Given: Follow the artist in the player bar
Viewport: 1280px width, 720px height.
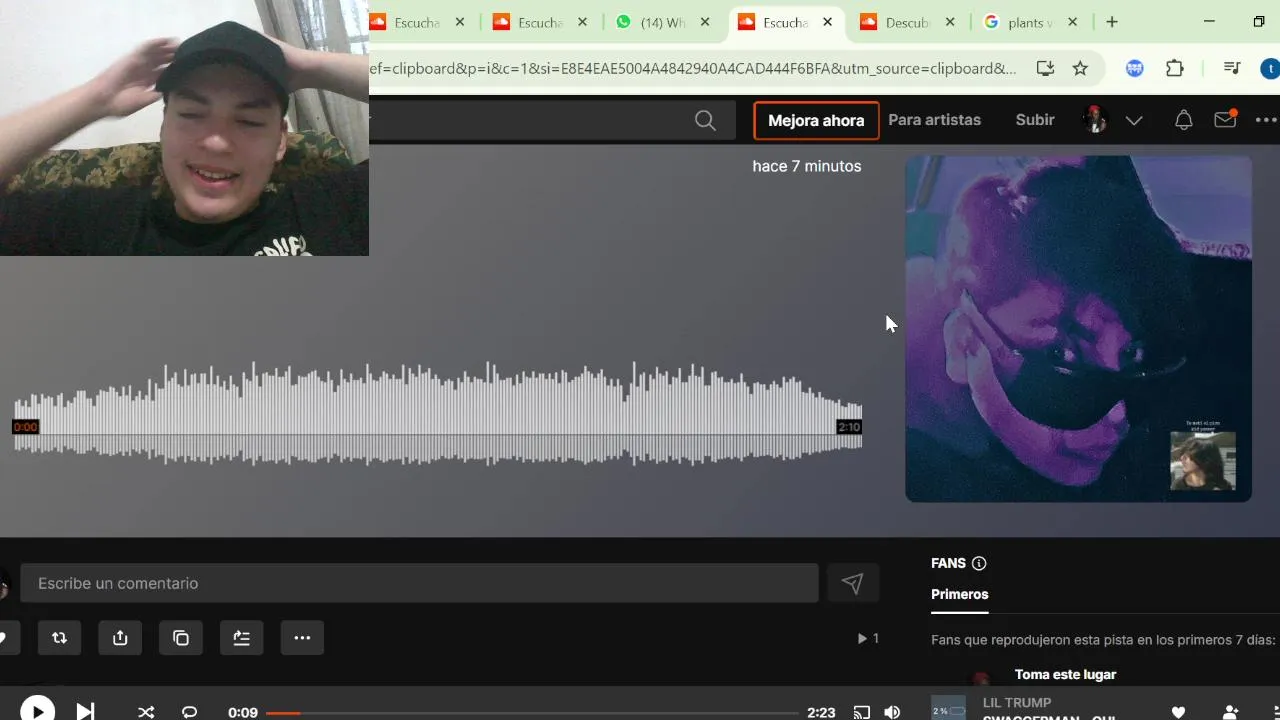Looking at the screenshot, I should pyautogui.click(x=1231, y=712).
